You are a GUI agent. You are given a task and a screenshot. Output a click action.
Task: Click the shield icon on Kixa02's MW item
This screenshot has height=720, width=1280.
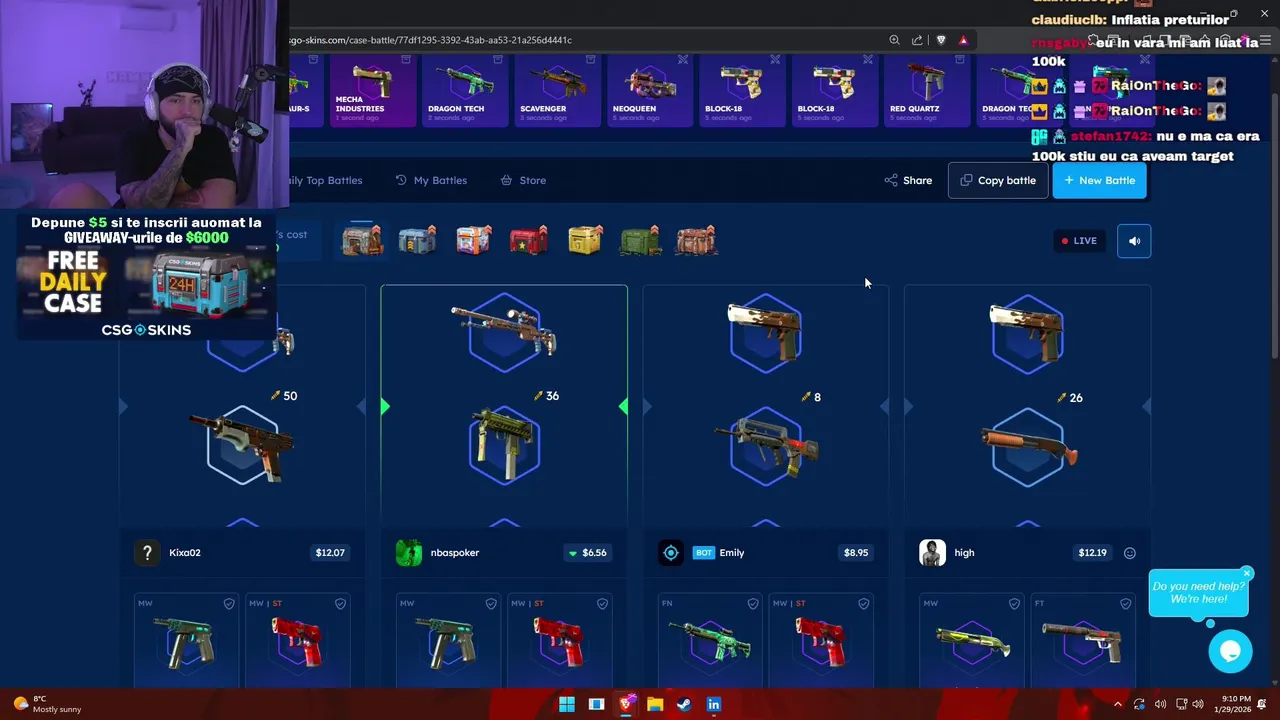[229, 604]
